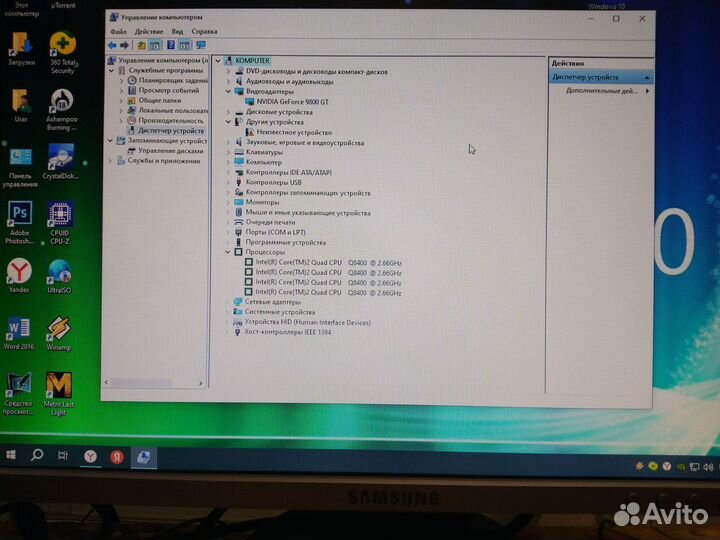Click left pane scrollbar left arrow
The width and height of the screenshot is (720, 540).
107,382
